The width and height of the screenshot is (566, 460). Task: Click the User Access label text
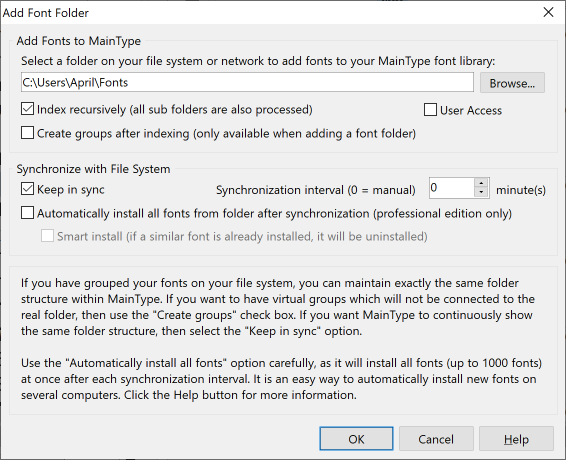tap(471, 110)
